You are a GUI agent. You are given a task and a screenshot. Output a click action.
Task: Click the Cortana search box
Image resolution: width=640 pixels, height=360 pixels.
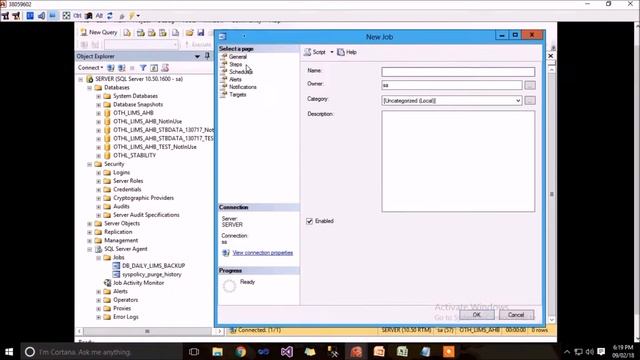coord(102,352)
